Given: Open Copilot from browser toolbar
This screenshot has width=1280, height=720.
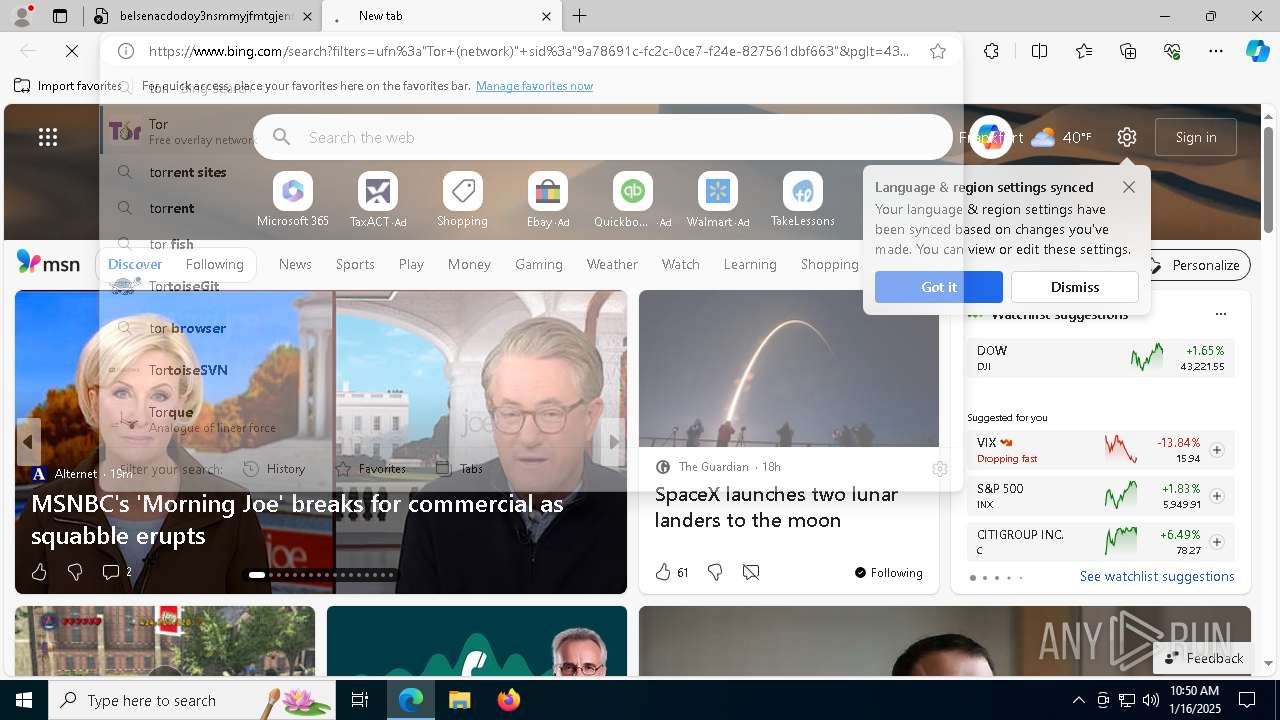Looking at the screenshot, I should pyautogui.click(x=1257, y=51).
